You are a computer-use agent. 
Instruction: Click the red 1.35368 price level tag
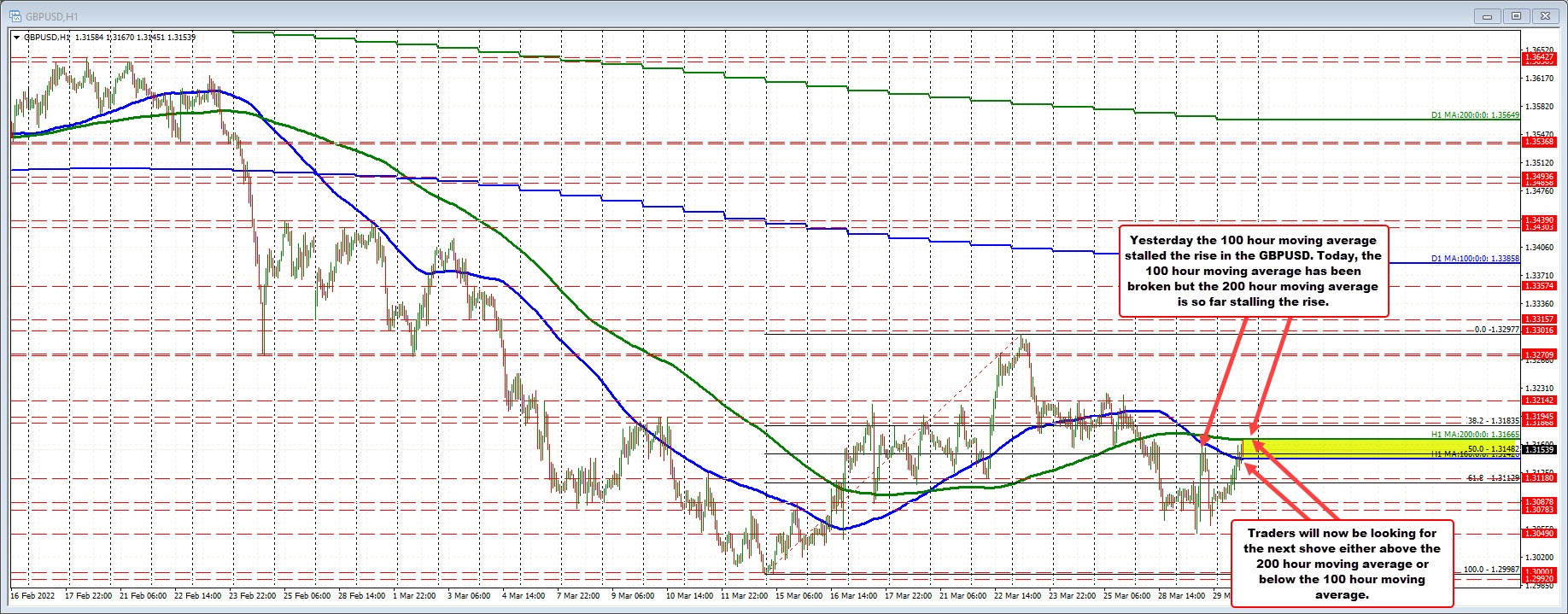tap(1539, 143)
